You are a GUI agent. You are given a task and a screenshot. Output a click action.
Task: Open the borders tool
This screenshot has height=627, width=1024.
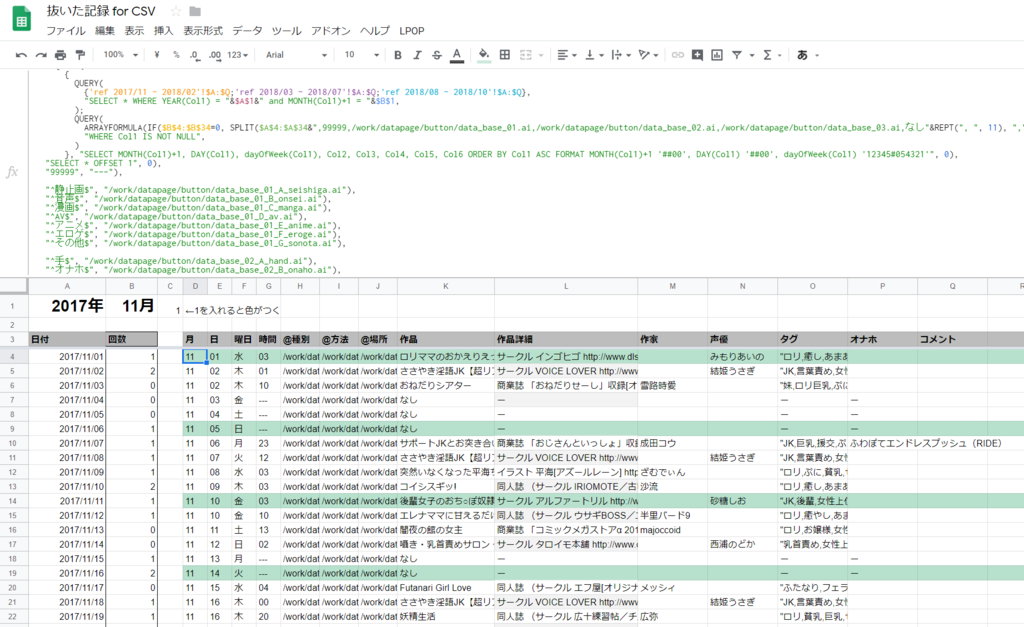pyautogui.click(x=505, y=55)
